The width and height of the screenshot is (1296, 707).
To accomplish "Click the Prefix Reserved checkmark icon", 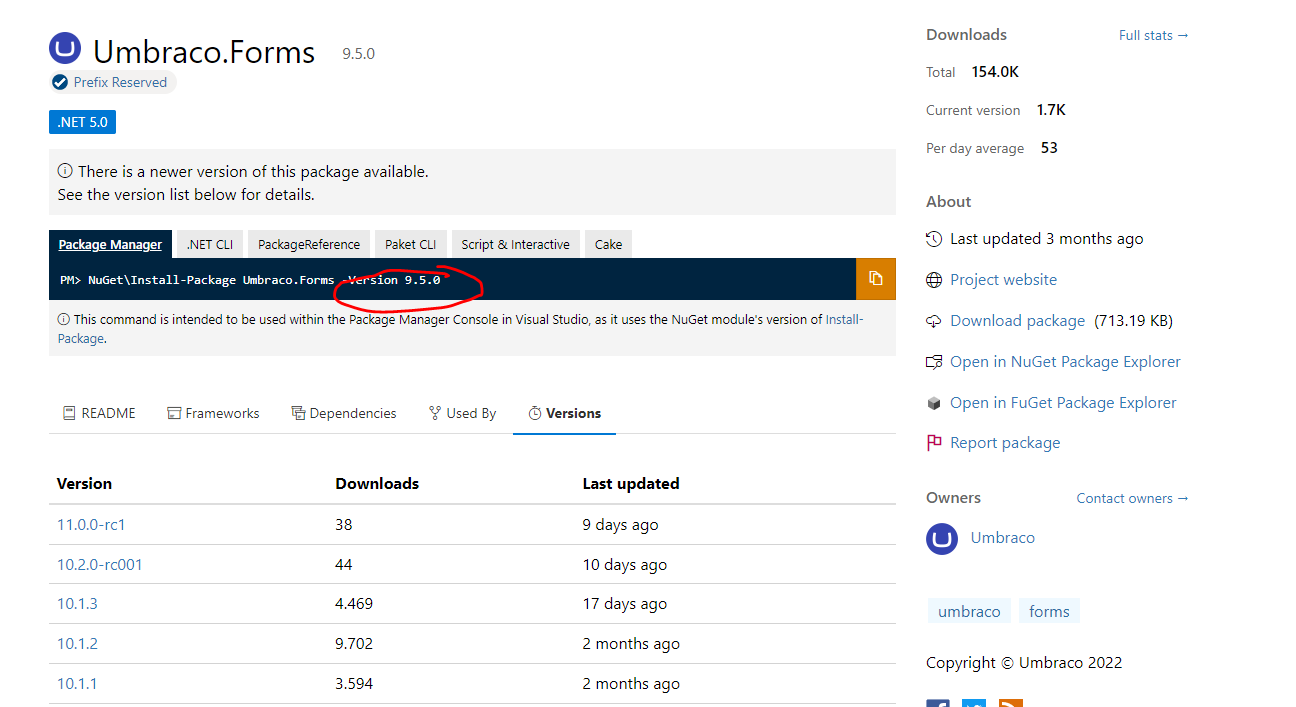I will pyautogui.click(x=60, y=82).
